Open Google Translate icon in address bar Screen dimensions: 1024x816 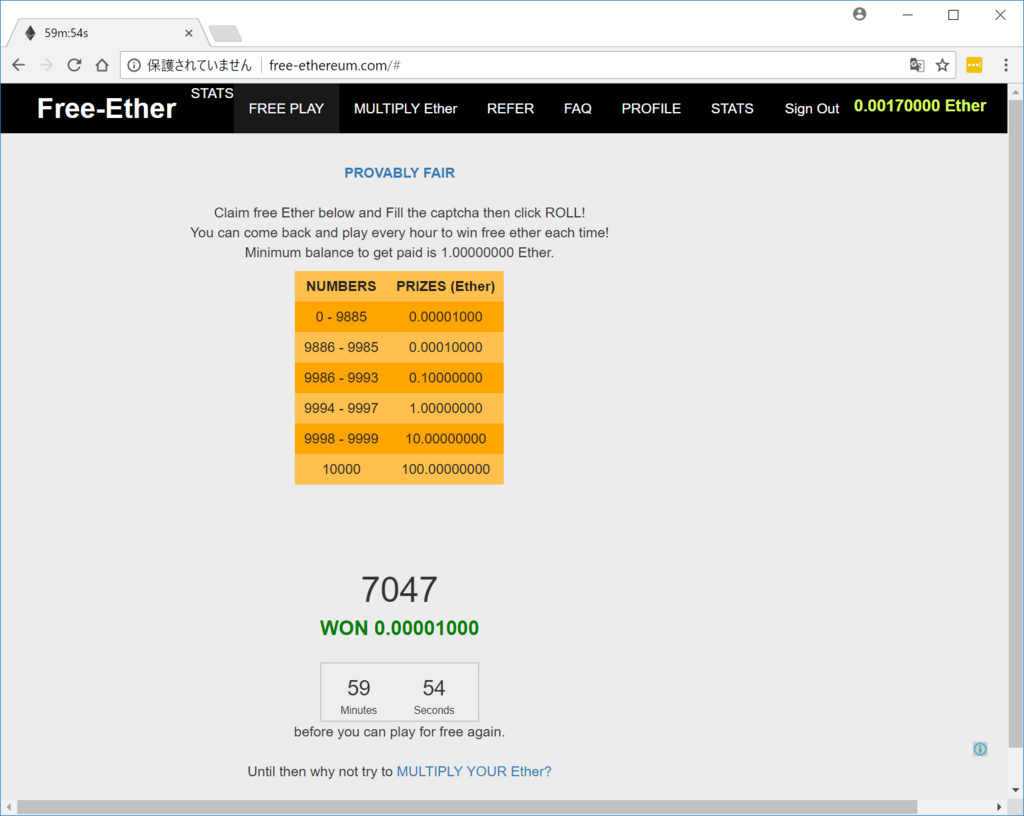pyautogui.click(x=917, y=64)
